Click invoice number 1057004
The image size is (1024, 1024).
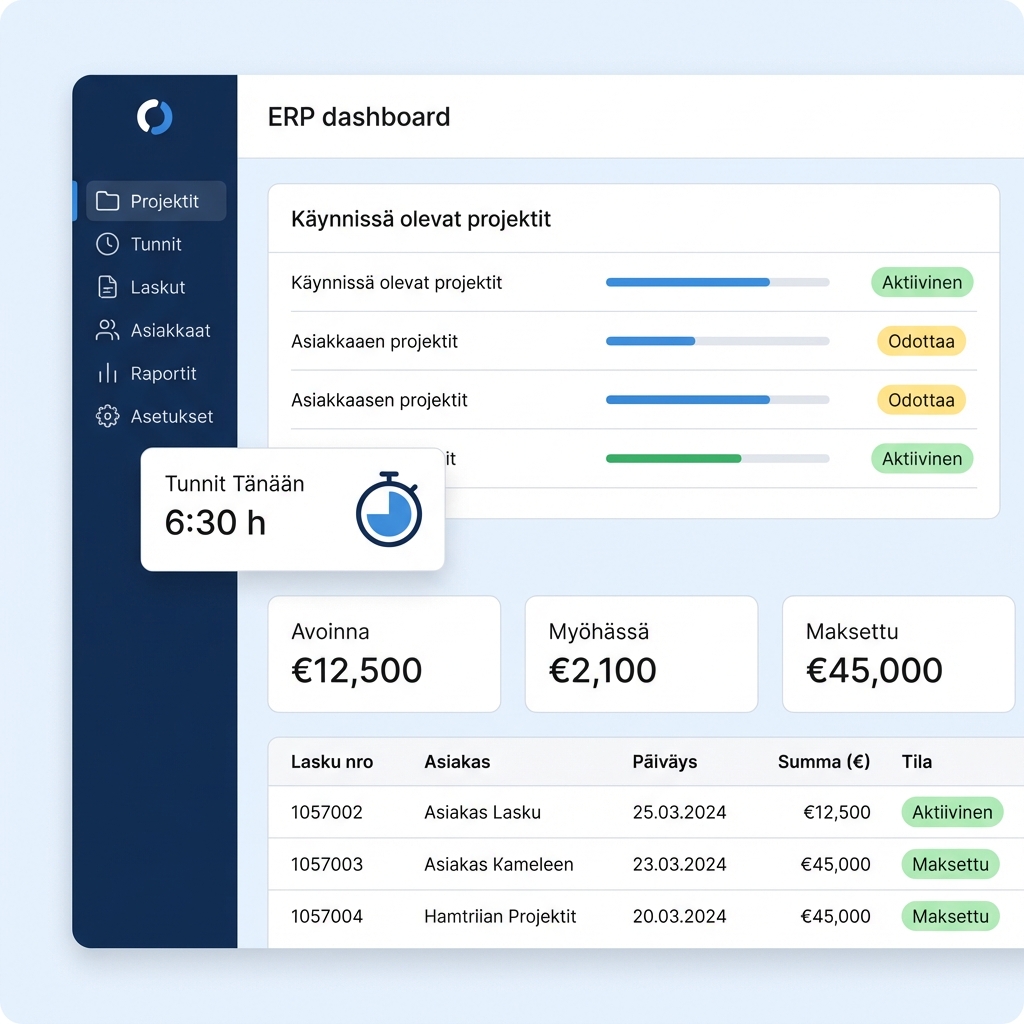327,916
